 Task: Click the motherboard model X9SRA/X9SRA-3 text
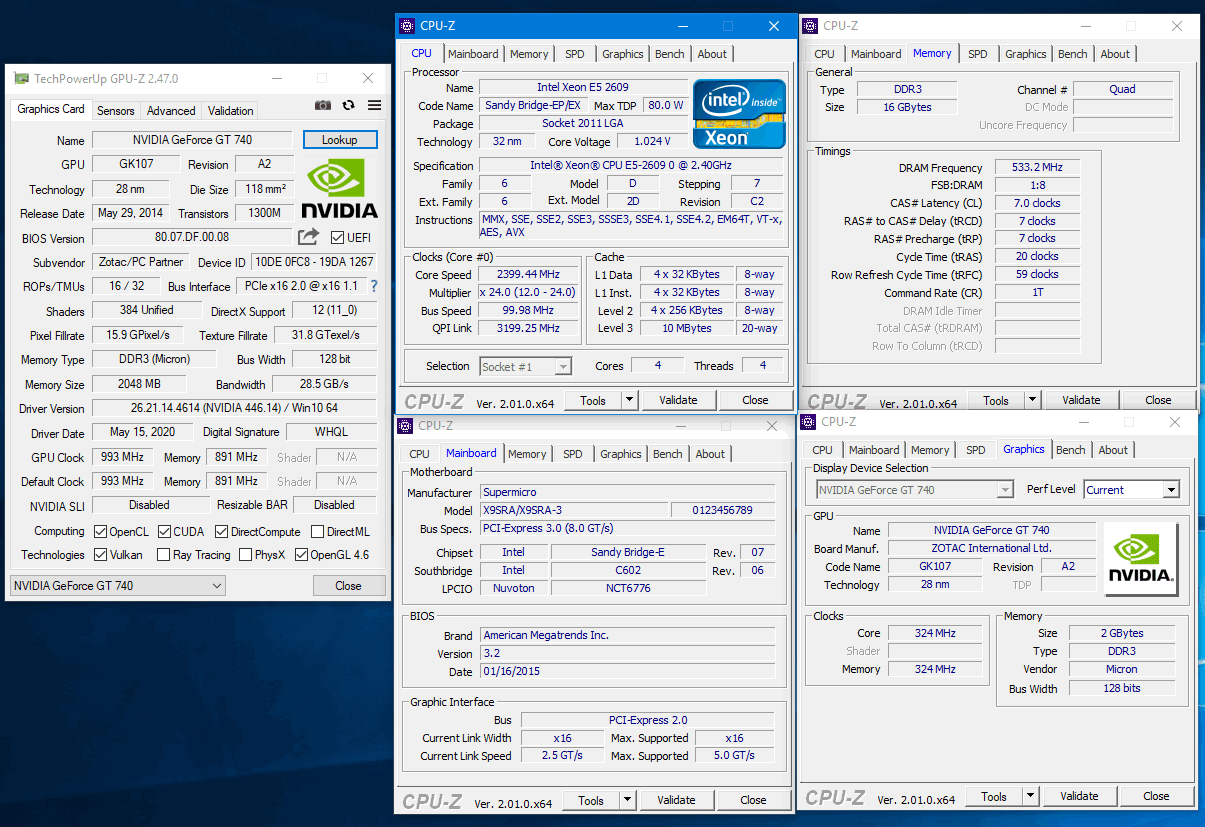tap(523, 510)
